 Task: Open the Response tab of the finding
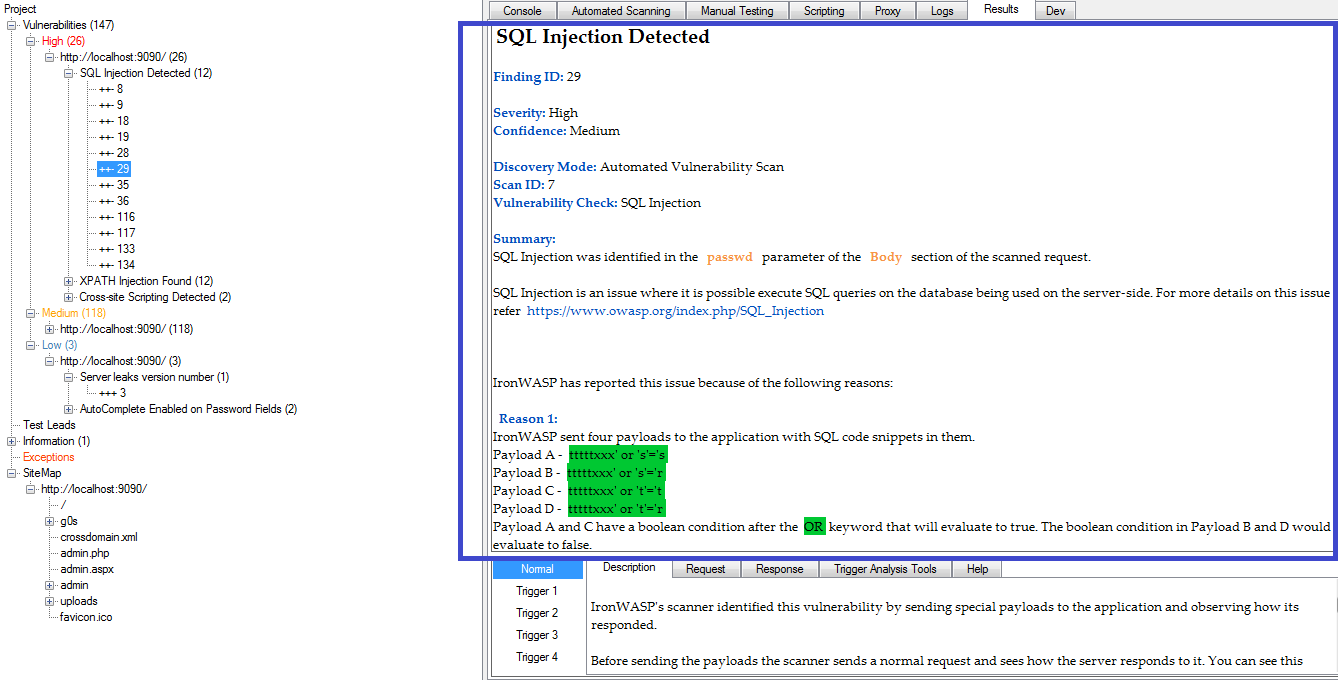pyautogui.click(x=779, y=568)
